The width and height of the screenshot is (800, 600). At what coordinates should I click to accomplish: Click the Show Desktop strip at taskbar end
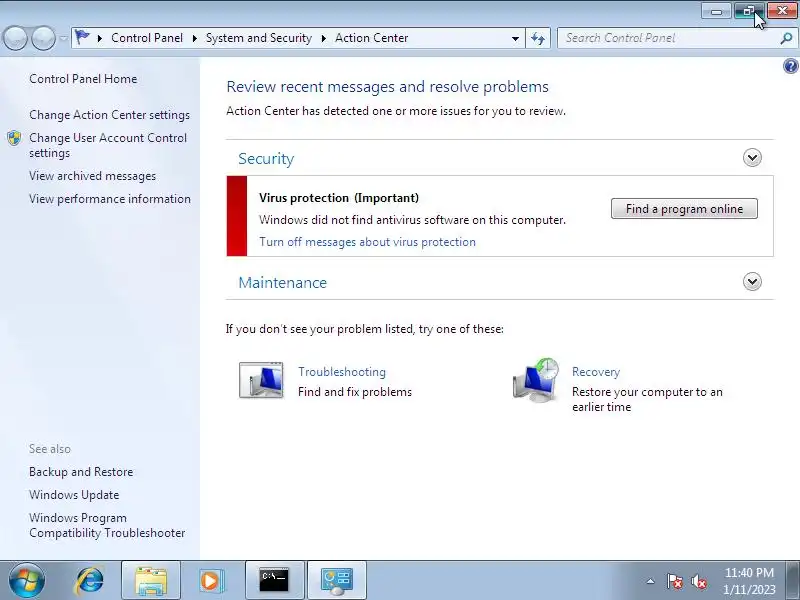tap(794, 581)
